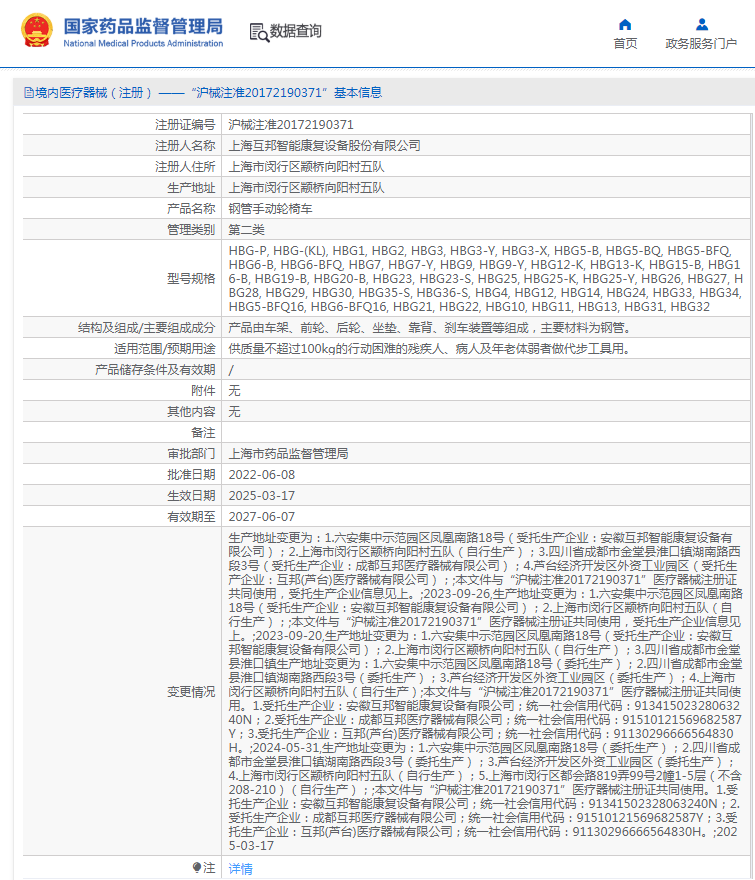
Task: Click the 其他内容 row label
Action: tap(191, 412)
